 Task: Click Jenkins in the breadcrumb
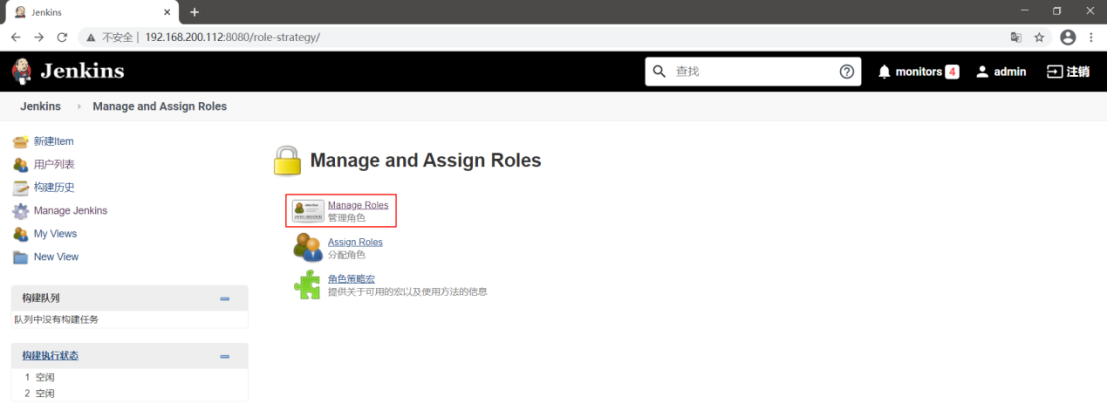pos(40,107)
